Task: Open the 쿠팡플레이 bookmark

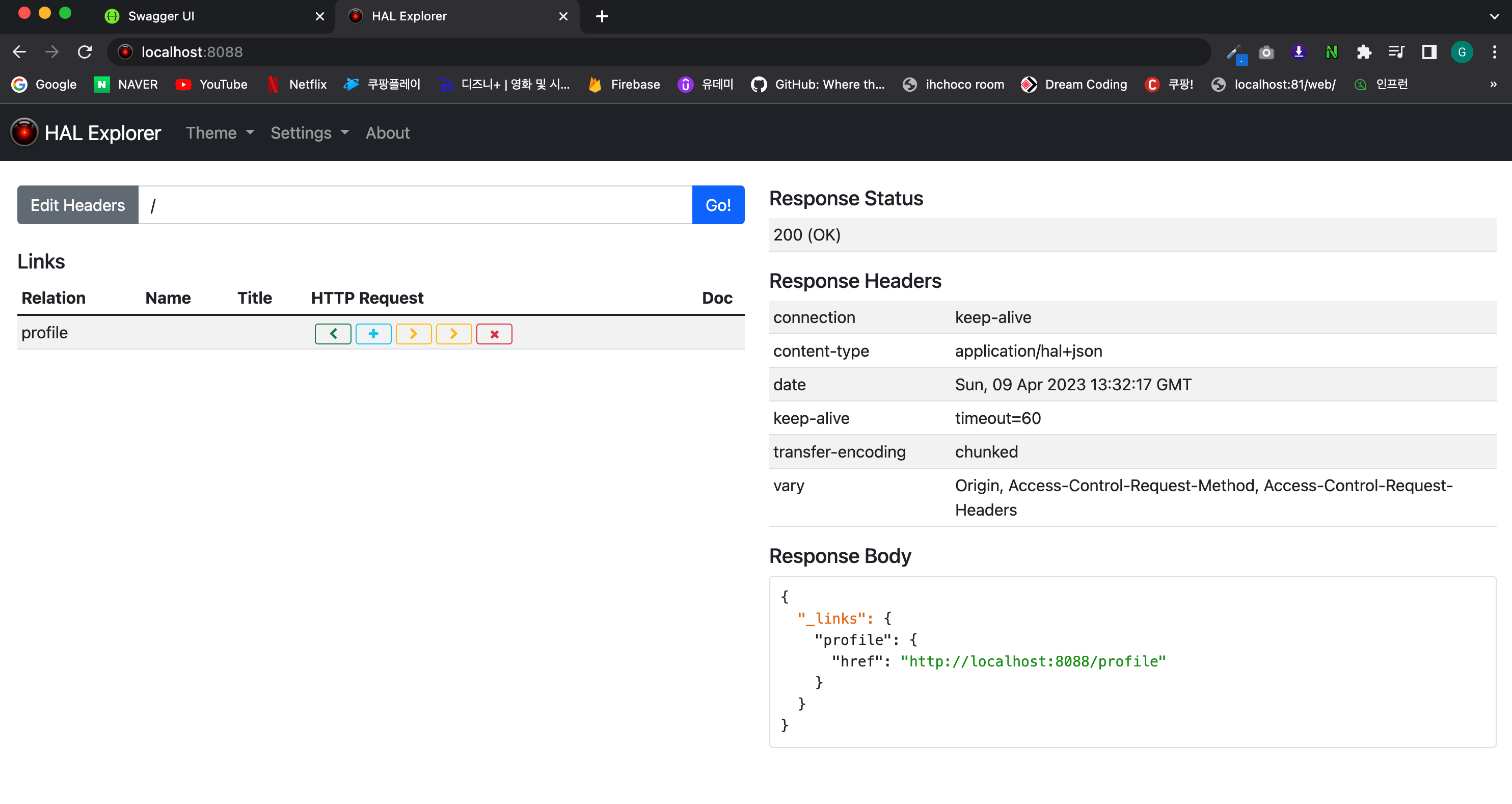Action: coord(382,84)
